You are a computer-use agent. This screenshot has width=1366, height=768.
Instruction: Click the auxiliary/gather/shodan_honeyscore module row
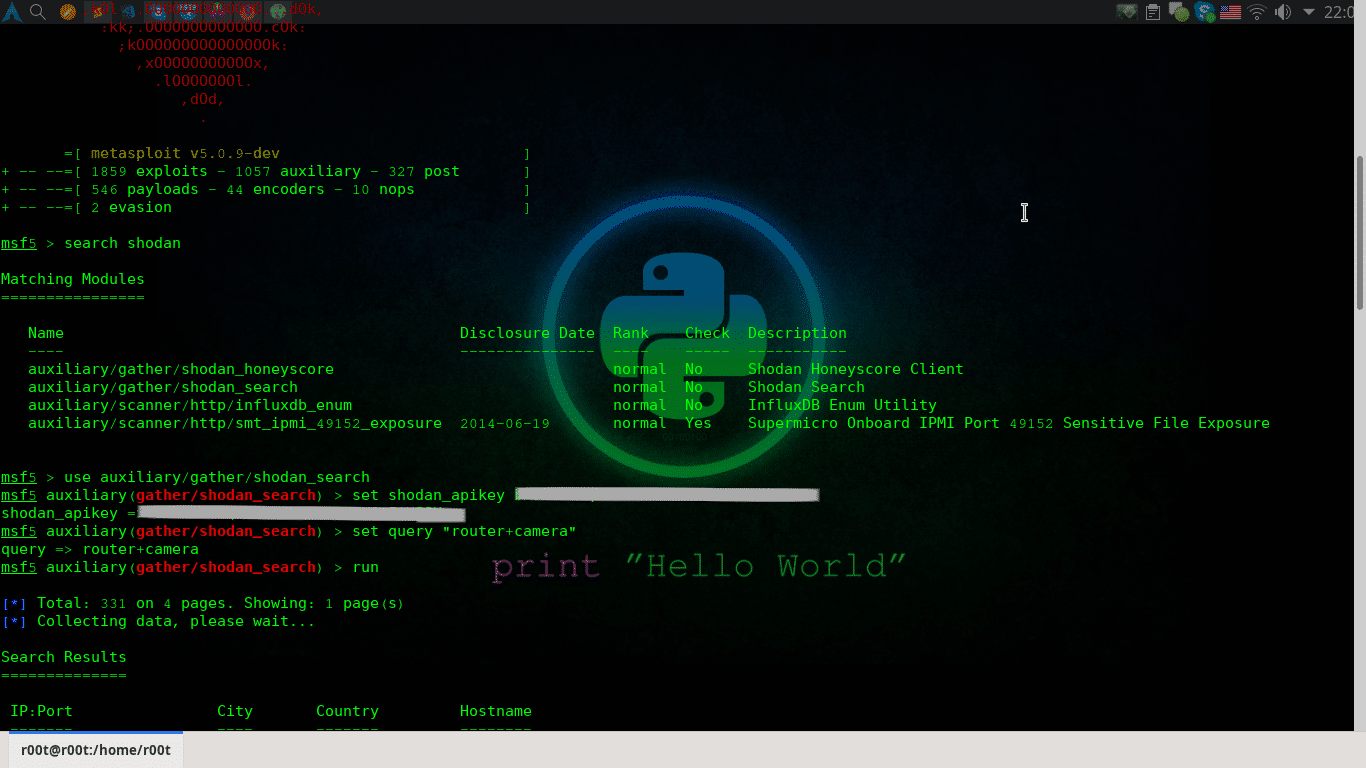click(181, 369)
